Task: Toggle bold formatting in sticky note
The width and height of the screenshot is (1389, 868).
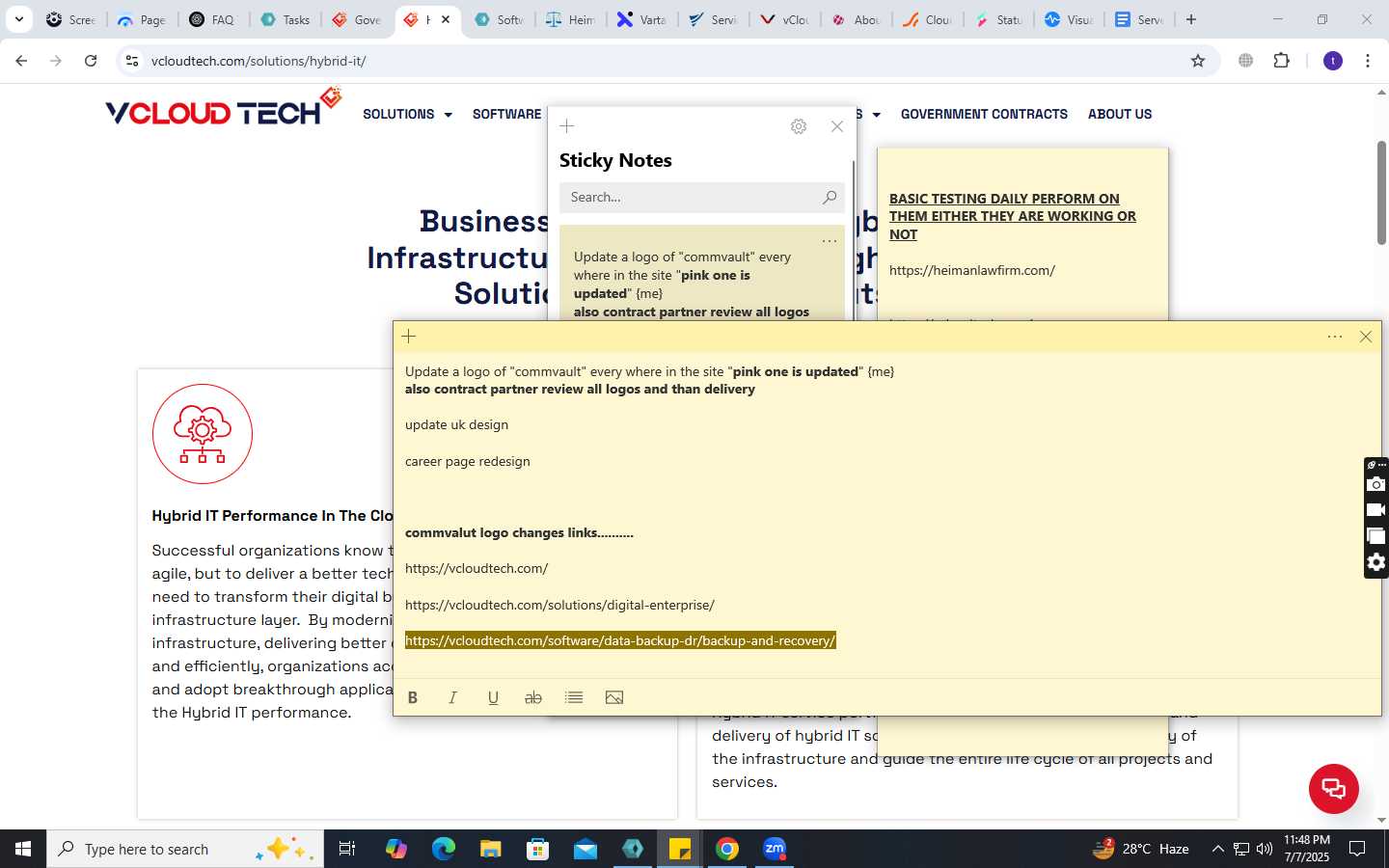Action: pos(413,697)
